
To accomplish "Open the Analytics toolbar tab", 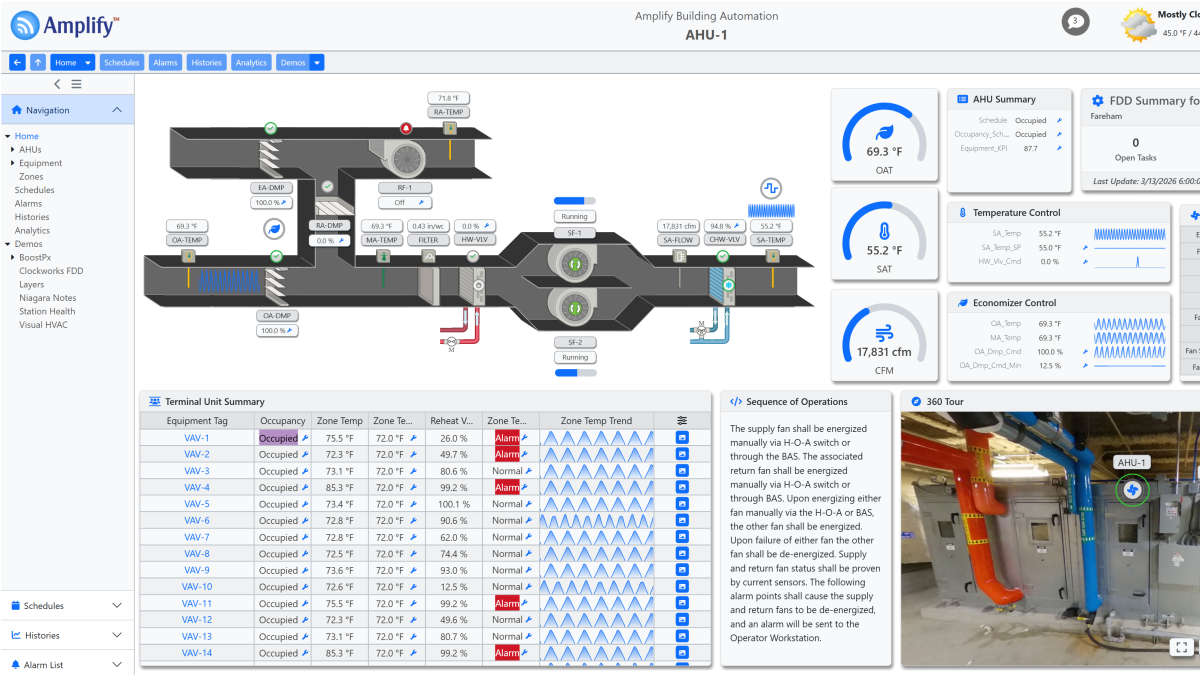I will pyautogui.click(x=251, y=62).
